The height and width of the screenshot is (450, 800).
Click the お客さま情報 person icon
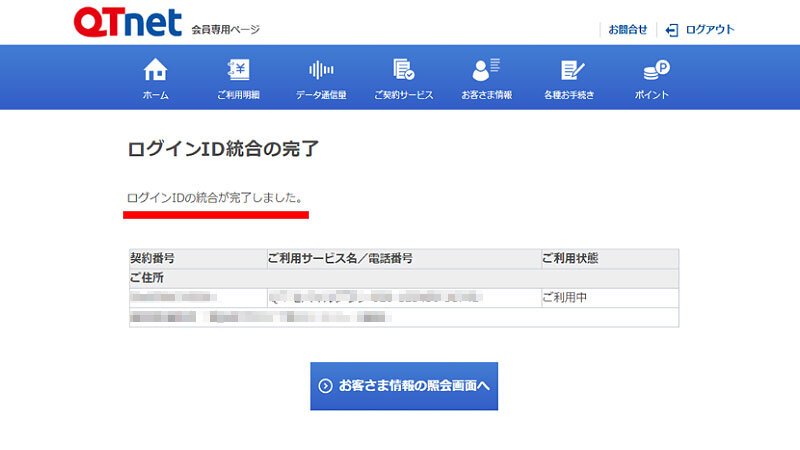coord(486,71)
